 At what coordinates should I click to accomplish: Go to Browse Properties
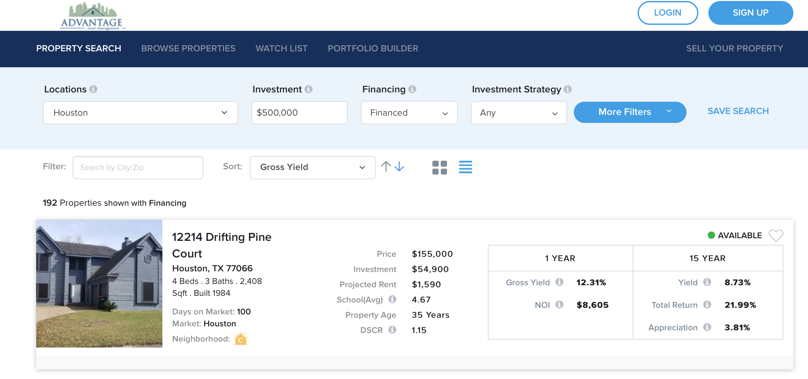tap(188, 48)
